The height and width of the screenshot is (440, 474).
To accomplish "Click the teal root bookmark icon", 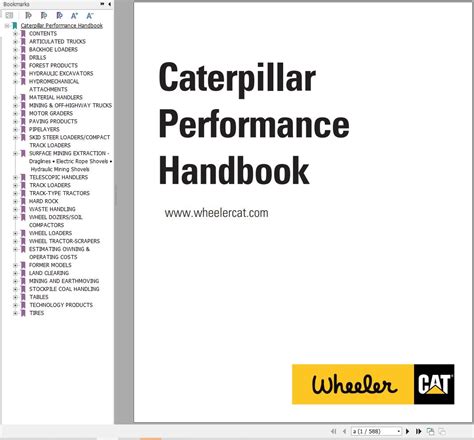I will pos(15,26).
